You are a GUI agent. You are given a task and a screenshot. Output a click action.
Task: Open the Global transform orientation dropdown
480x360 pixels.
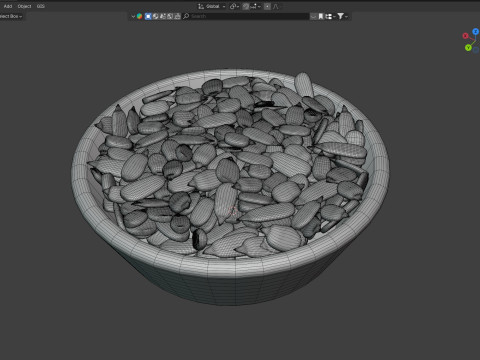212,6
